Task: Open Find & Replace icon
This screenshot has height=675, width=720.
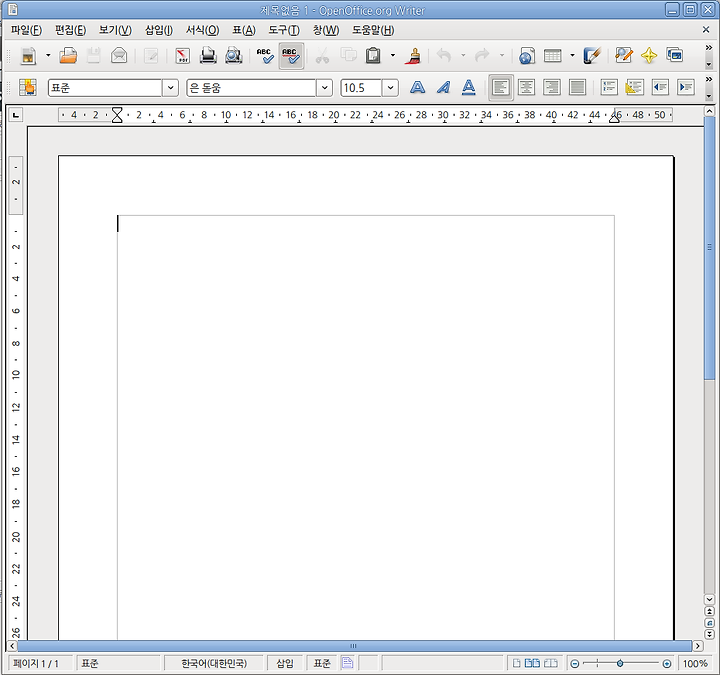Action: (624, 56)
